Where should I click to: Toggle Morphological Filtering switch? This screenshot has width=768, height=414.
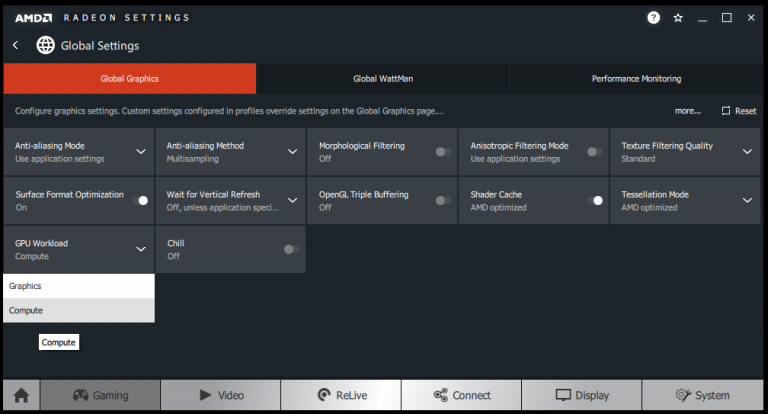[x=443, y=152]
